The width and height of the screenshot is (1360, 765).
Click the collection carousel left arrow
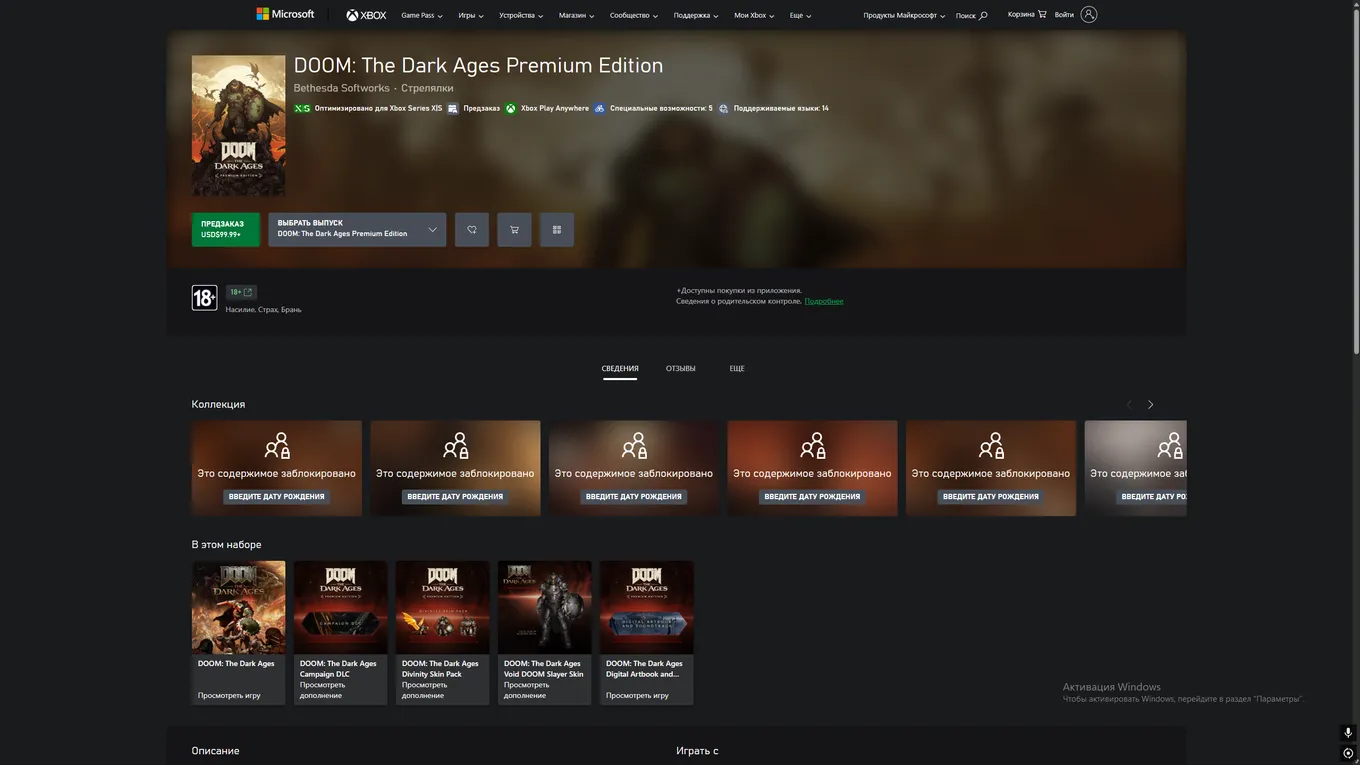1129,405
